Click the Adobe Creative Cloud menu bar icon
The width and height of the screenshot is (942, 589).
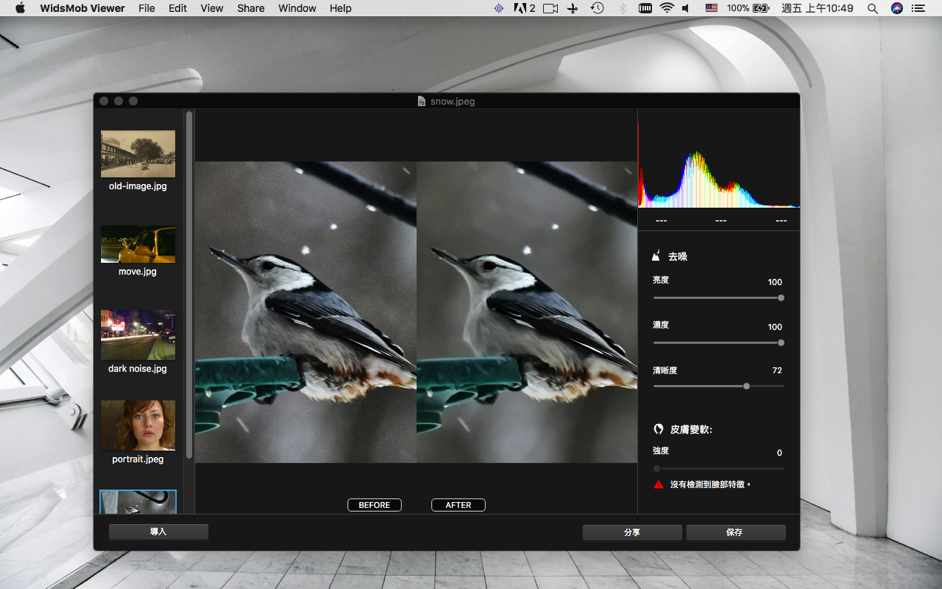pyautogui.click(x=524, y=8)
